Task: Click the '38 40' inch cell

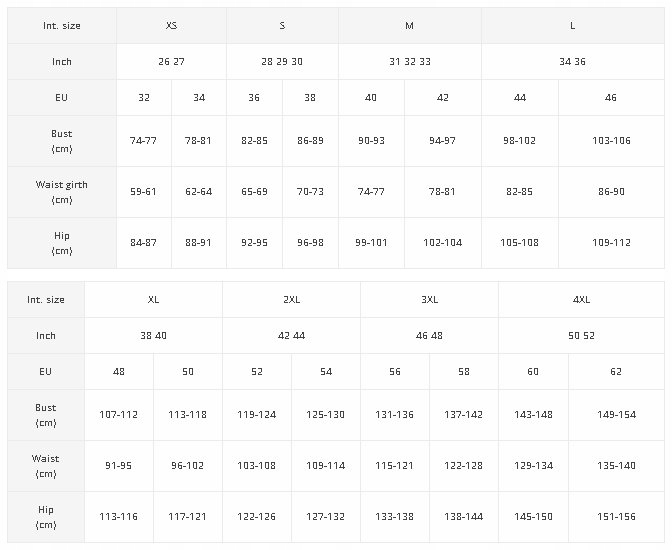Action: point(153,336)
